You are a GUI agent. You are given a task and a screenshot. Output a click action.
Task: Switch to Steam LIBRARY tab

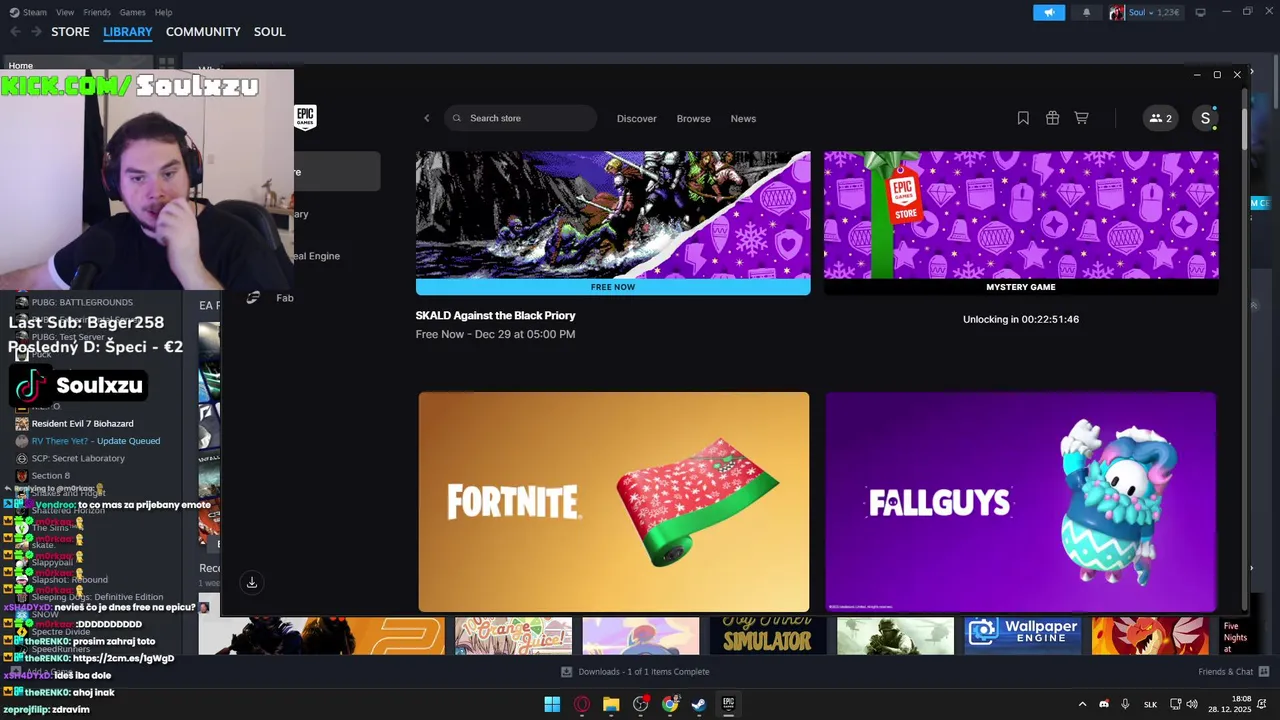128,32
